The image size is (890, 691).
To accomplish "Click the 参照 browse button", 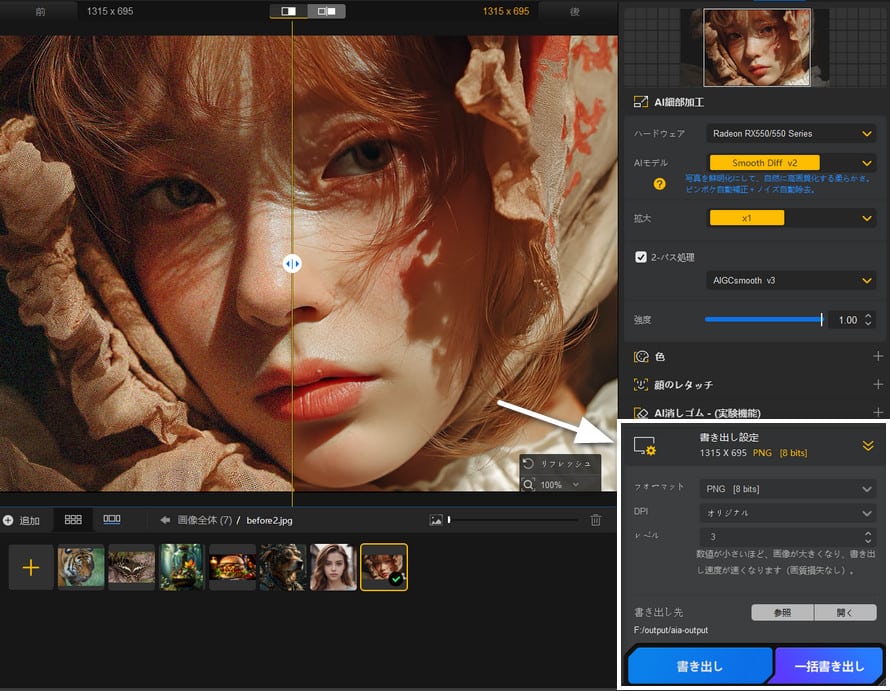I will point(782,612).
